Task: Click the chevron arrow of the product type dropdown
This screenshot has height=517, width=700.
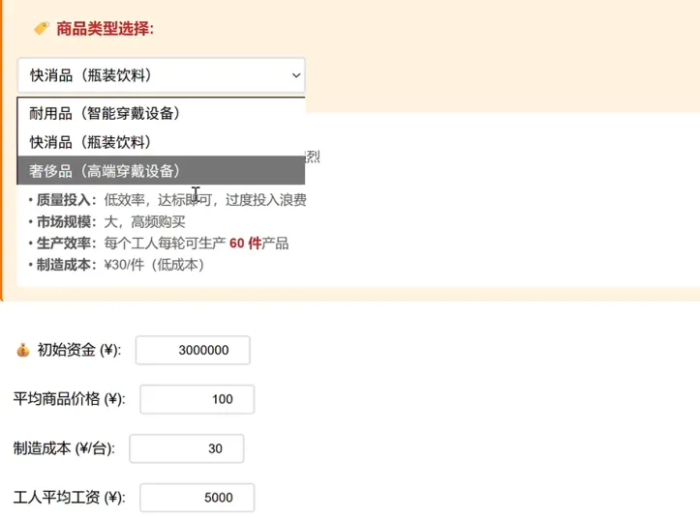Action: 295,75
